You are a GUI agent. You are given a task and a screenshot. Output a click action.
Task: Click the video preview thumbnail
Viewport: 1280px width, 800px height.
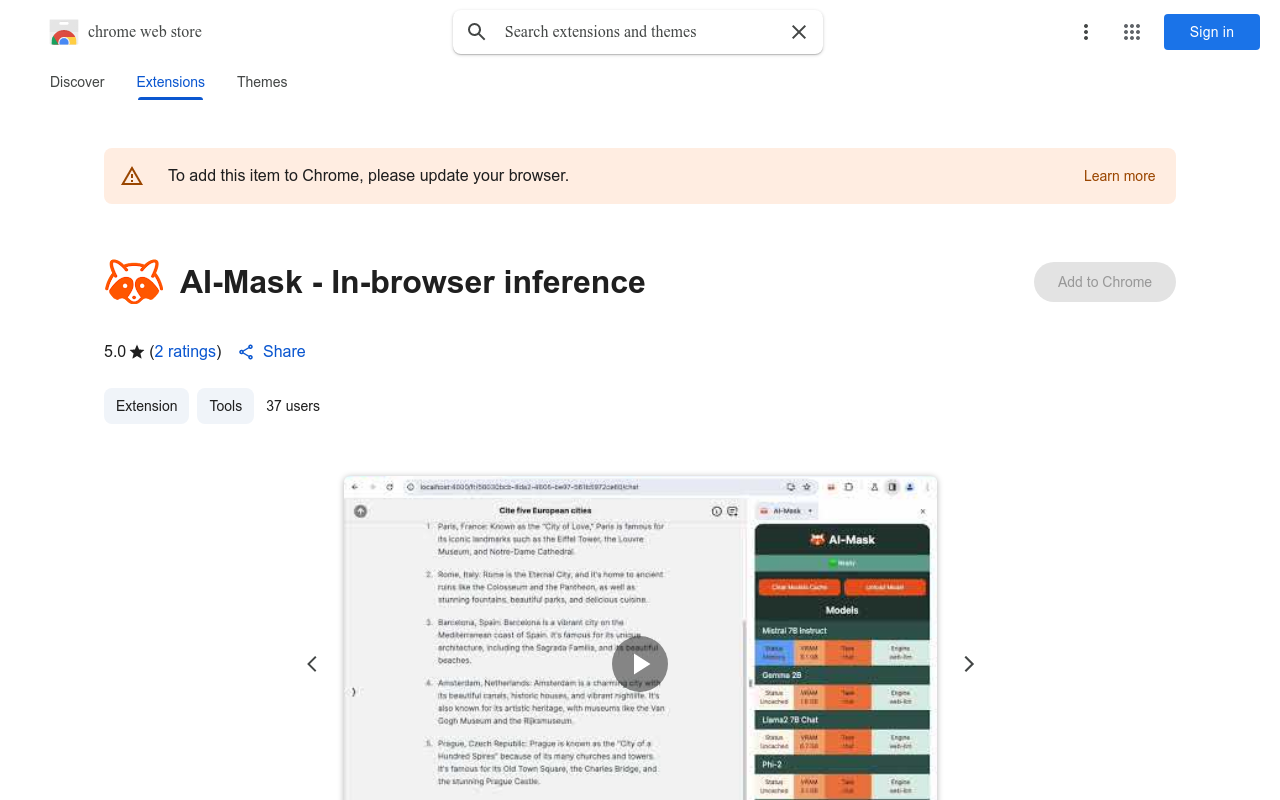[x=640, y=638]
